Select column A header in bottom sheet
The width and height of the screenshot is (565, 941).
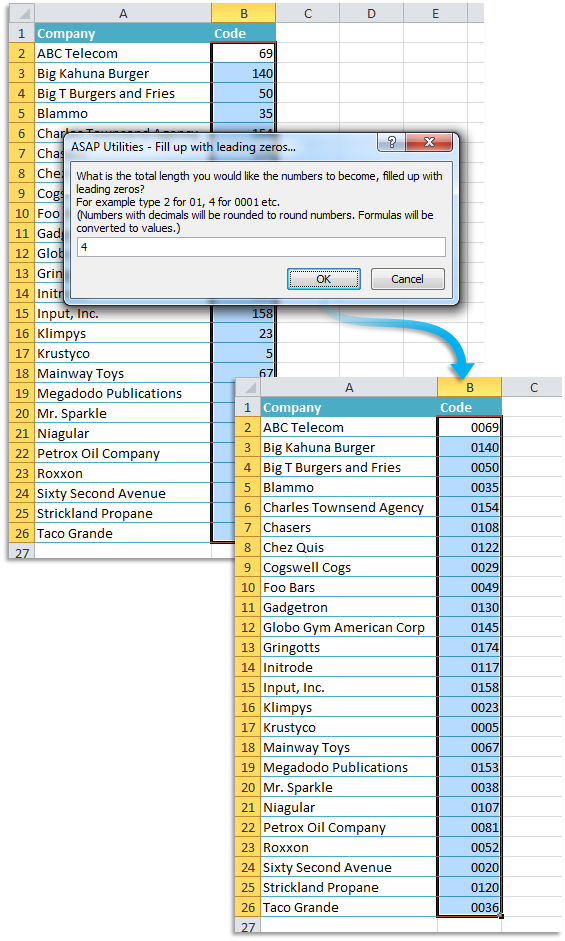pyautogui.click(x=349, y=388)
